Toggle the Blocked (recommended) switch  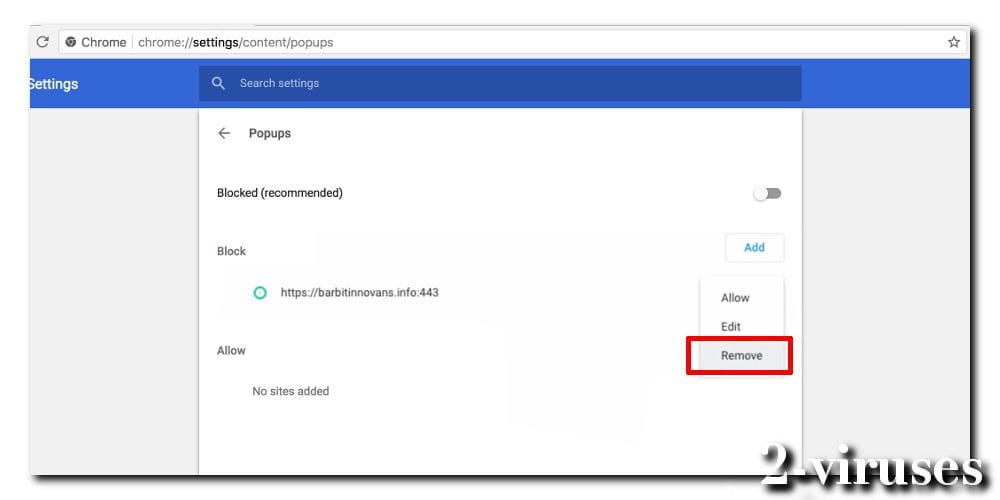pyautogui.click(x=767, y=193)
